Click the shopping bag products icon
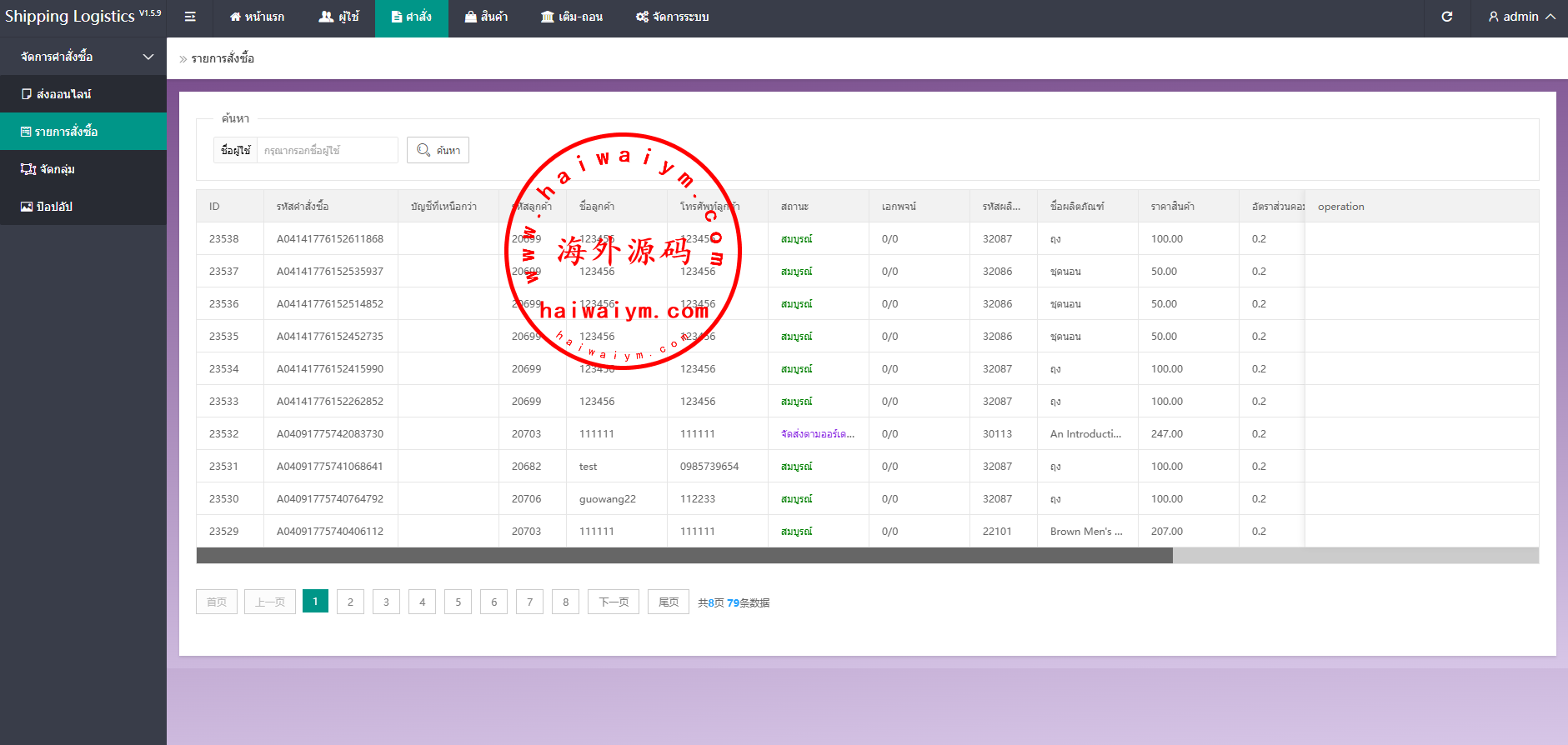1568x745 pixels. point(471,17)
